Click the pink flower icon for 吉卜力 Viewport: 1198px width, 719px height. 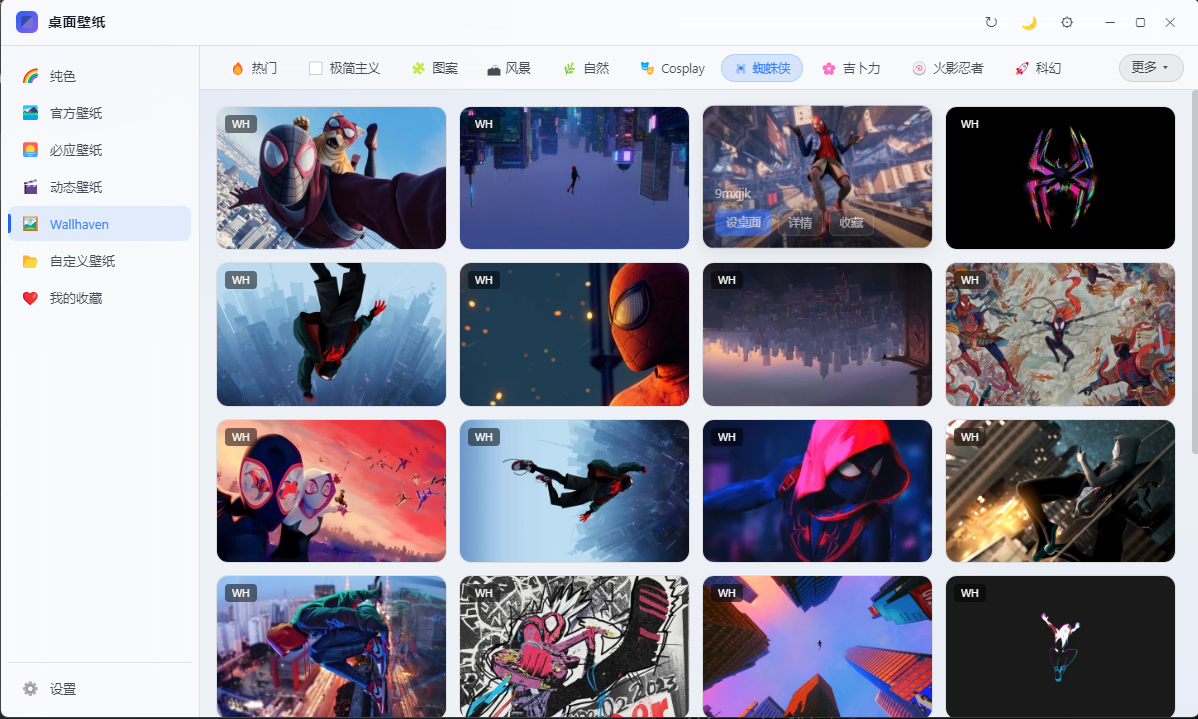[828, 68]
